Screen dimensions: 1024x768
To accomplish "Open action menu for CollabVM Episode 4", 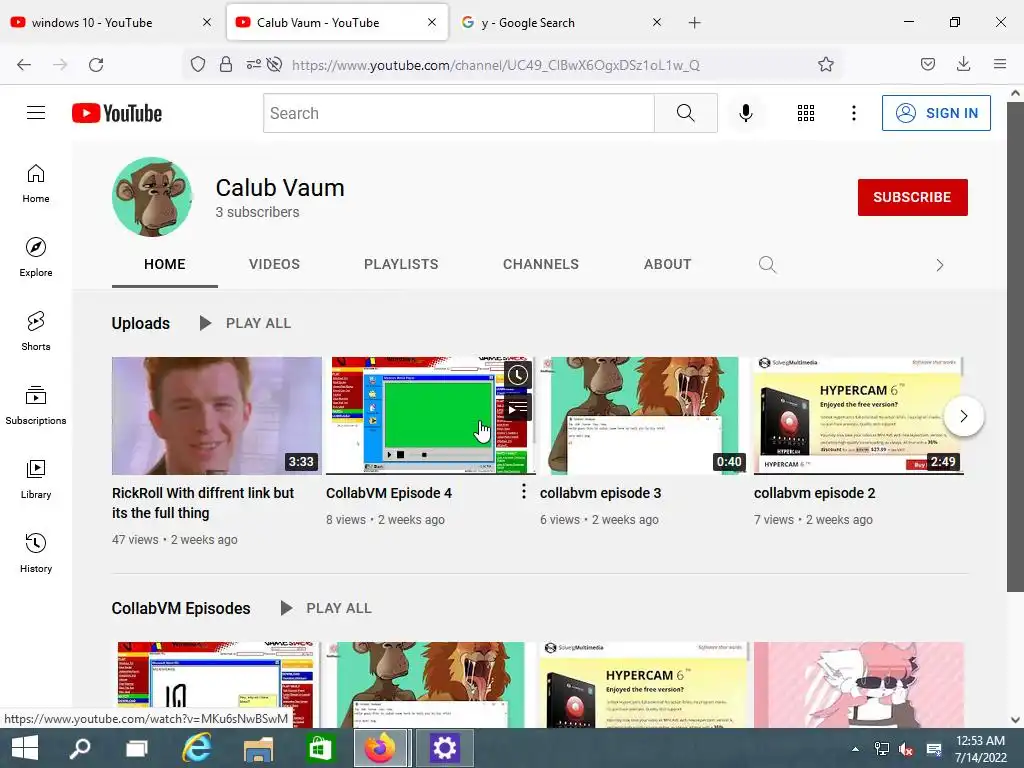I will 524,492.
